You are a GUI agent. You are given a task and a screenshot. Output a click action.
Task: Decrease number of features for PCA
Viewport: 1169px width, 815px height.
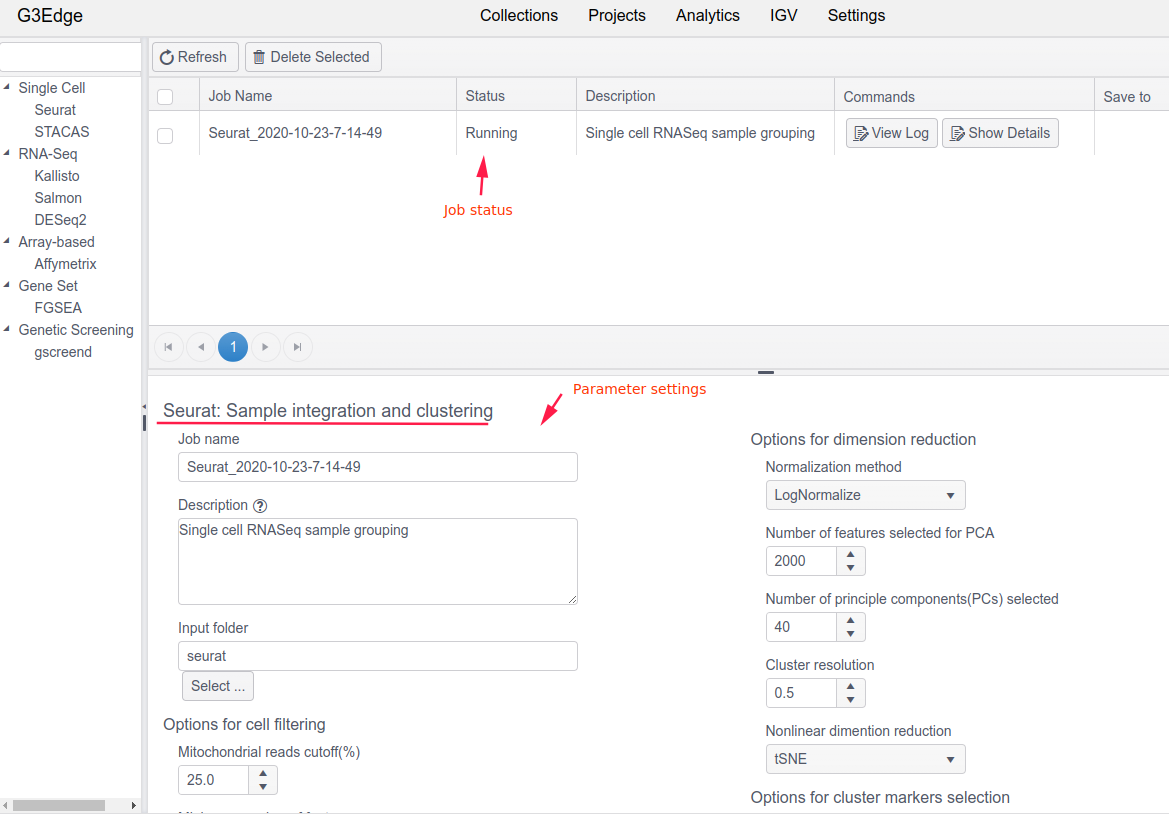[851, 568]
